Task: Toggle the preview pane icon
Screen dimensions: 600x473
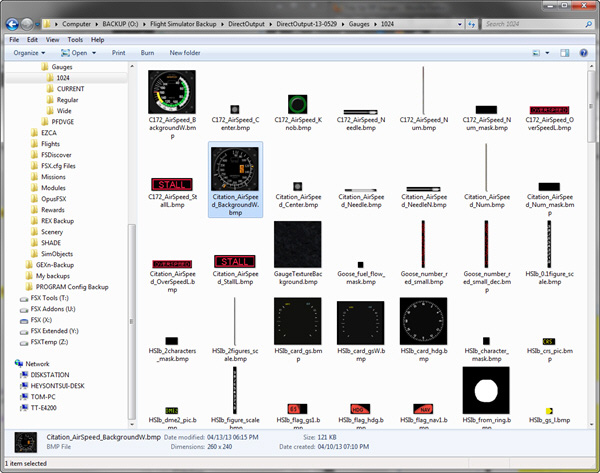Action: coord(564,53)
